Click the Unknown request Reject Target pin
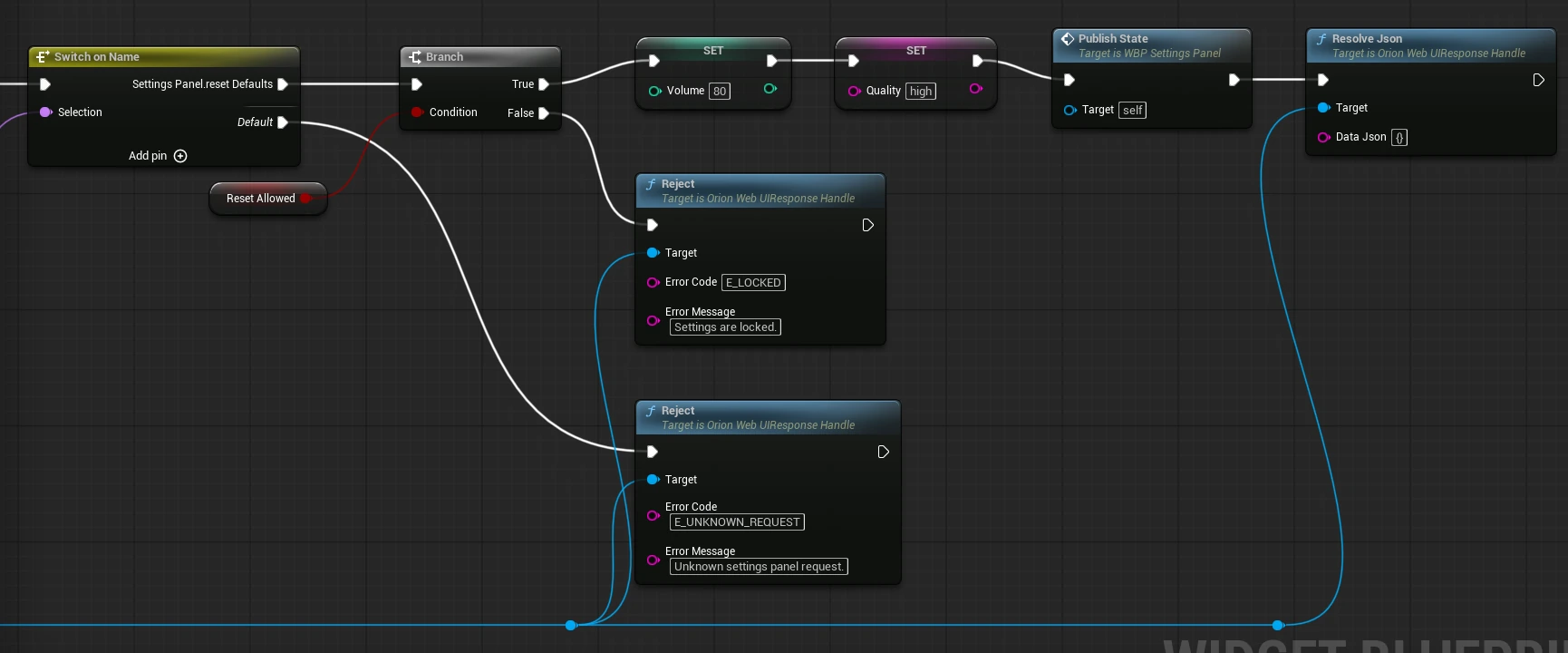 pyautogui.click(x=653, y=480)
